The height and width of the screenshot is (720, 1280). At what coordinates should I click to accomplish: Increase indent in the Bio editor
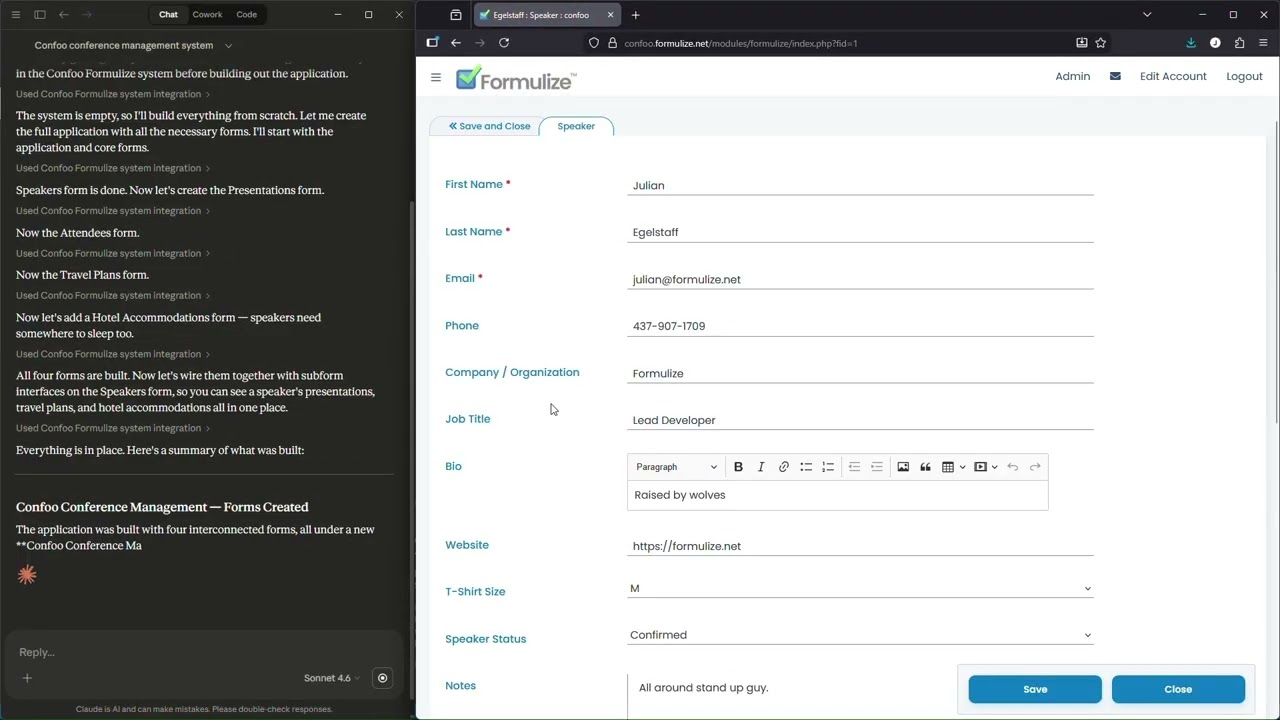877,467
